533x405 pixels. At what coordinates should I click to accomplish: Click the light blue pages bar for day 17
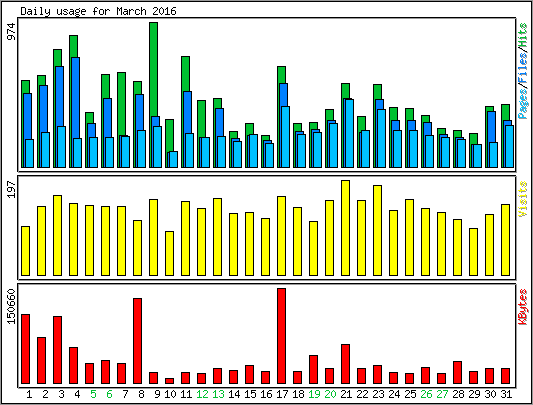point(286,137)
